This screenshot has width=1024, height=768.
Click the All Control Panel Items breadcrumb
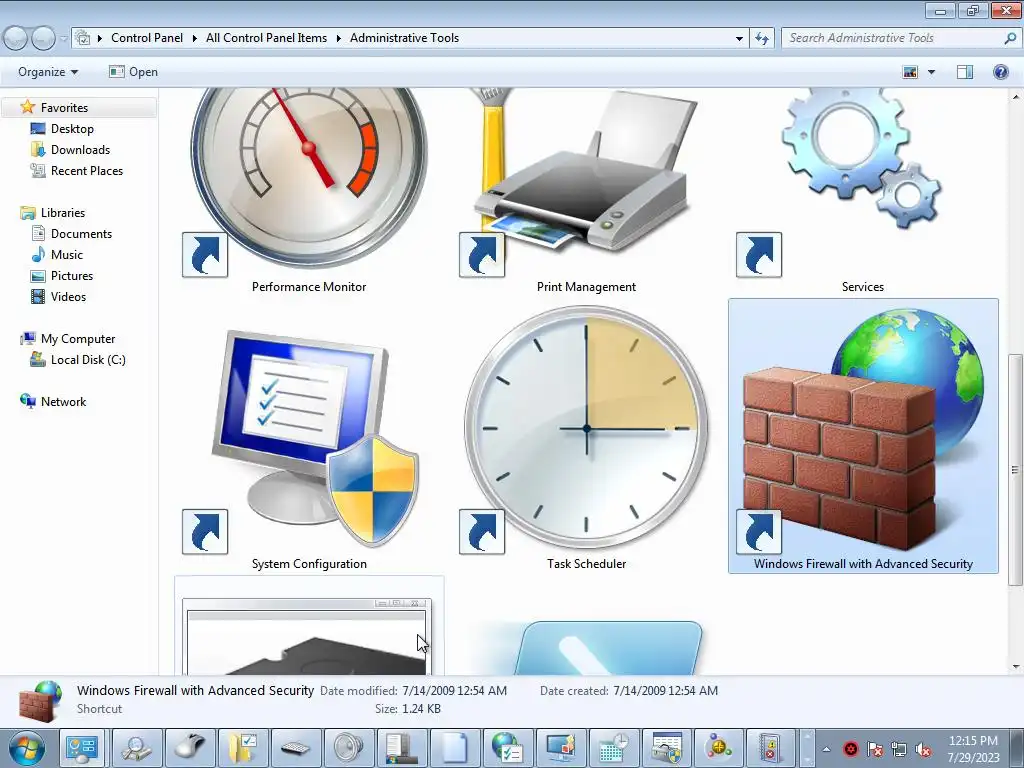pos(266,38)
